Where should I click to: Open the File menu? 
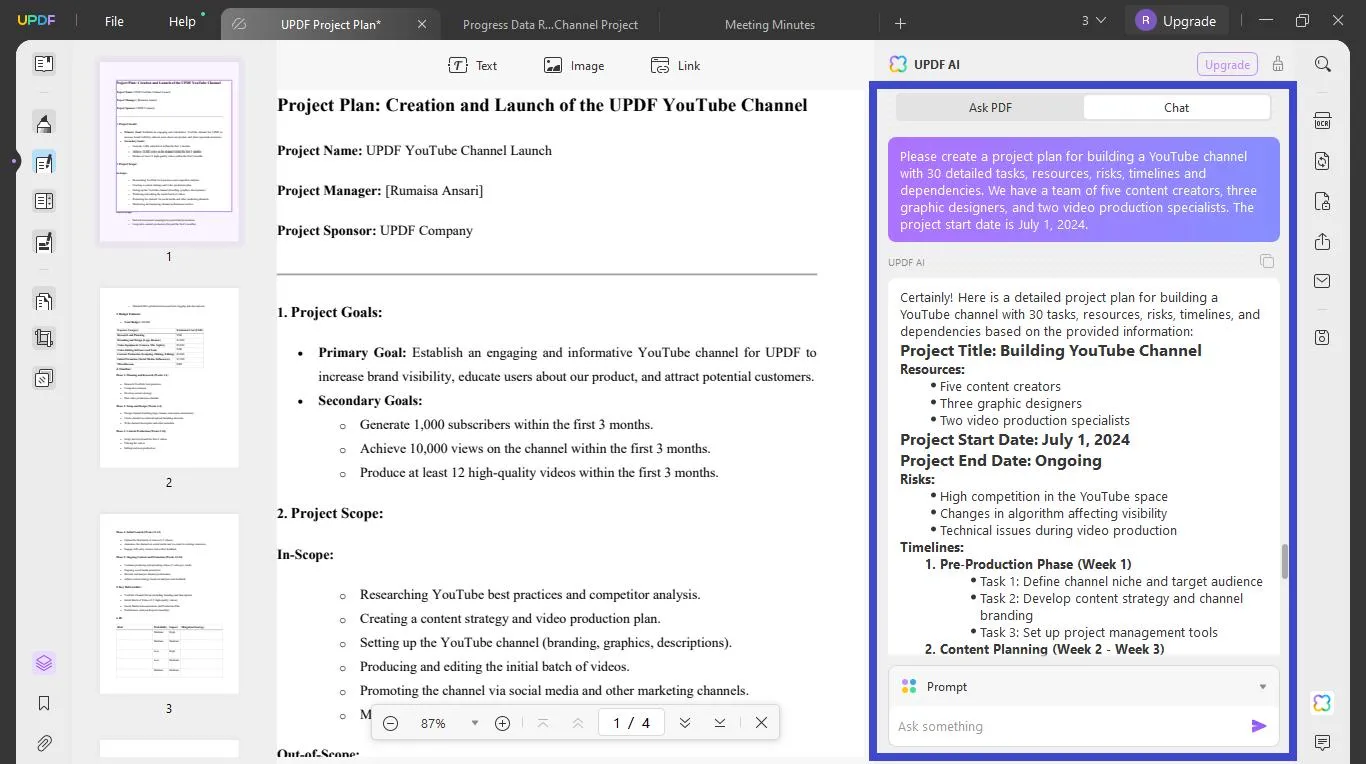[113, 20]
